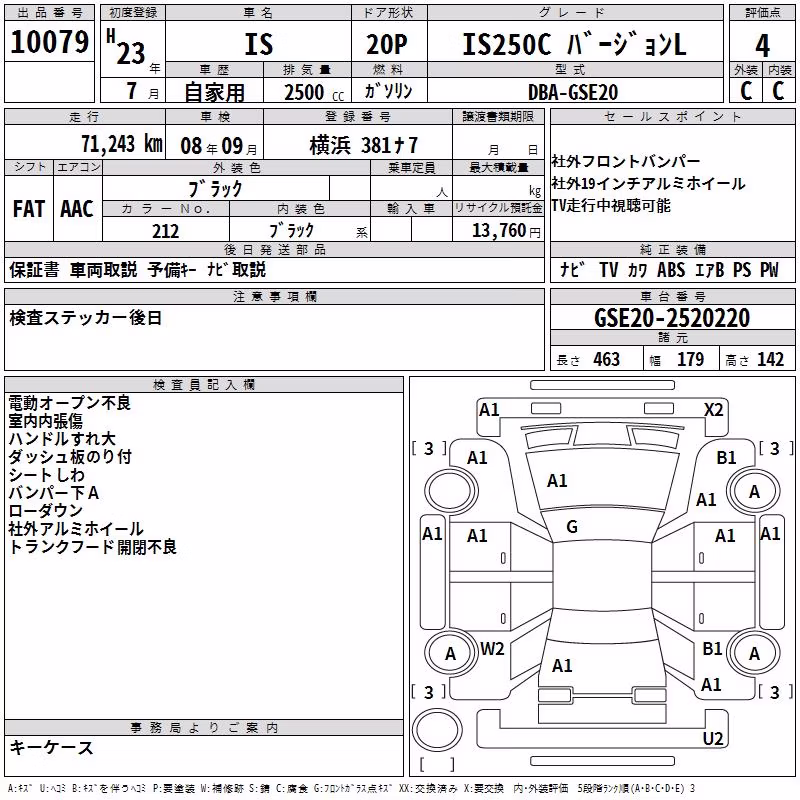Click inspector note ハンドルすれ大
This screenshot has width=800, height=800.
[62, 439]
